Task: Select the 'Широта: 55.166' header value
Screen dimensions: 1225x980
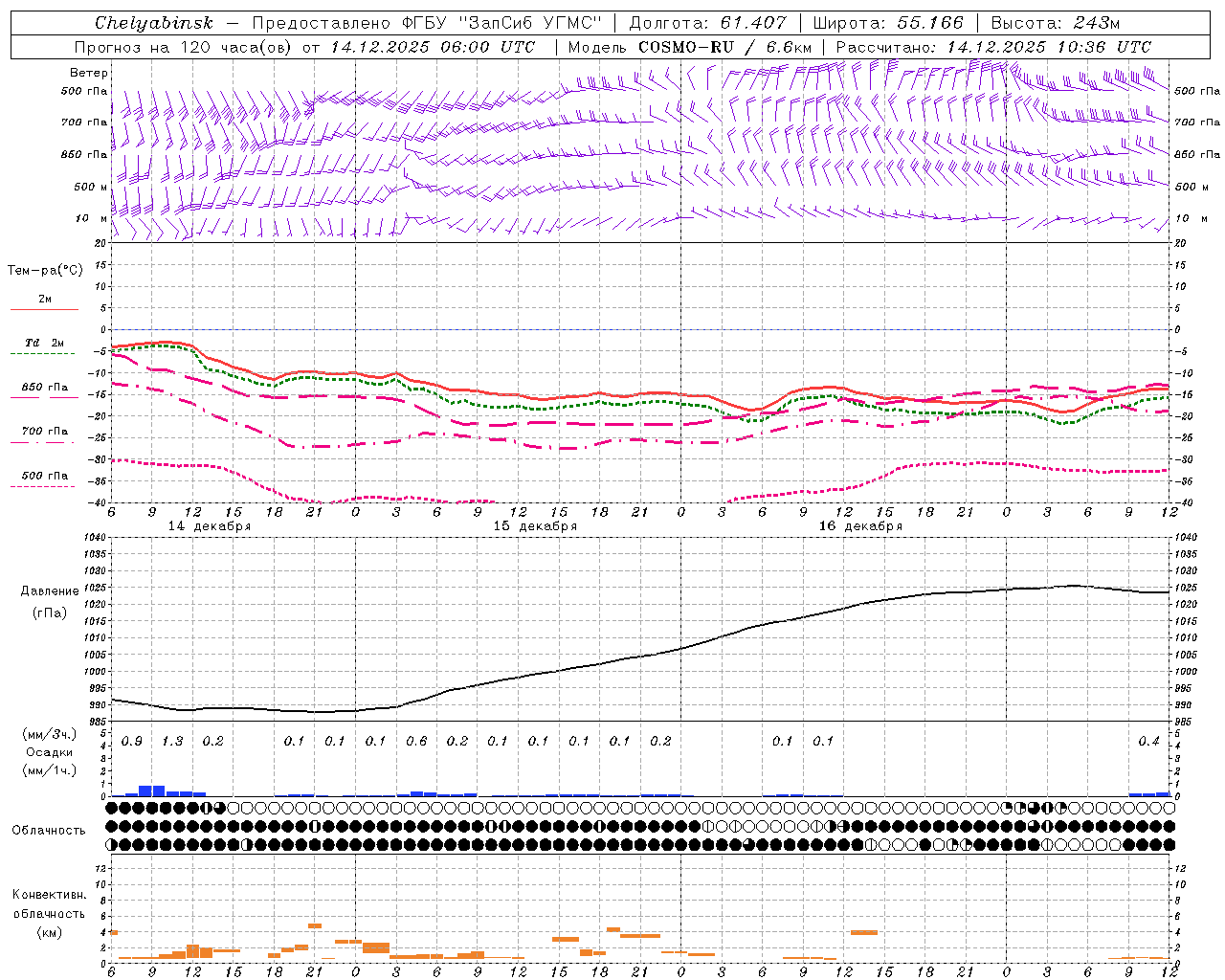Action: click(887, 23)
